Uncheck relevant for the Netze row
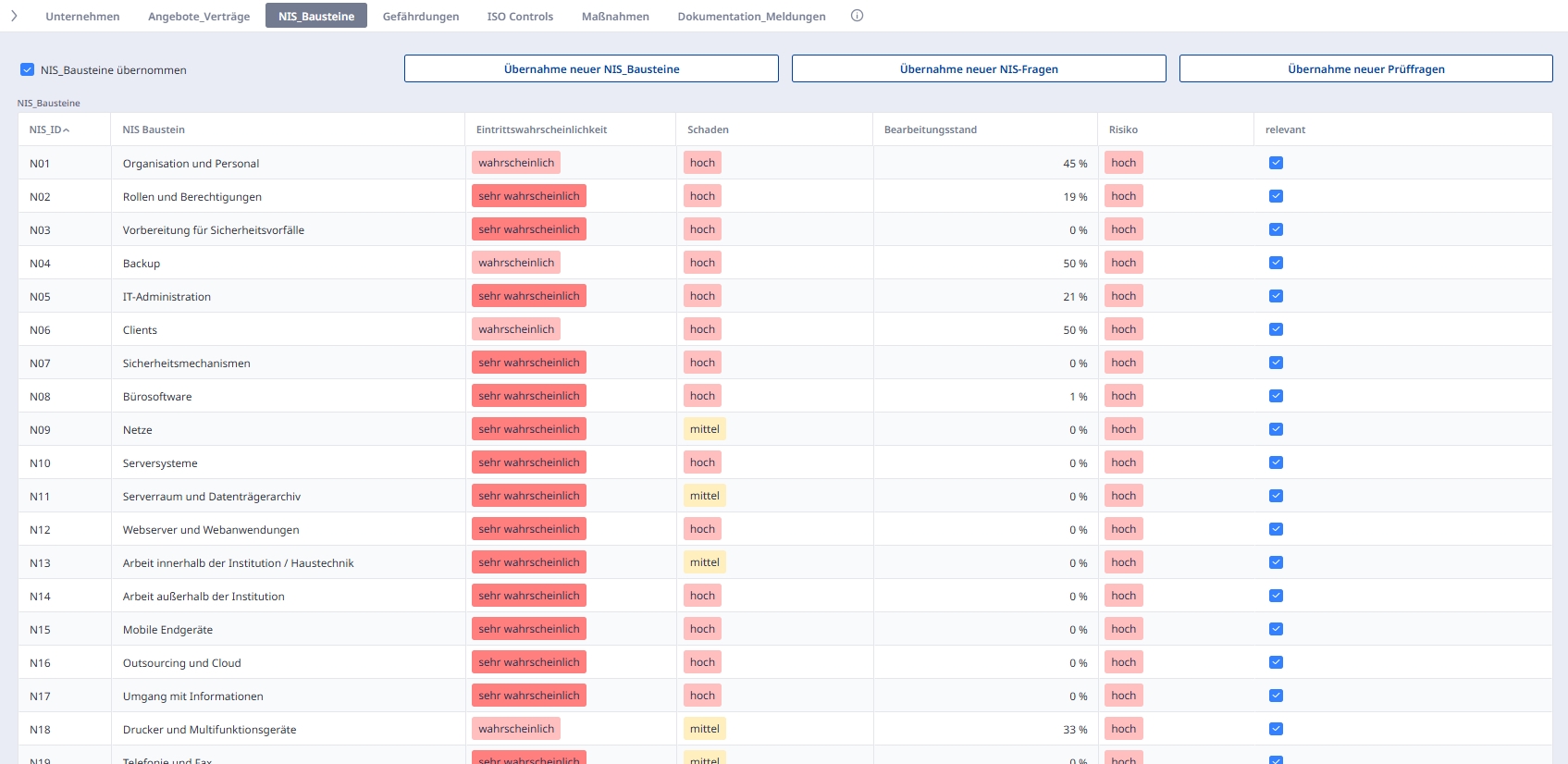The height and width of the screenshot is (764, 1568). point(1276,429)
